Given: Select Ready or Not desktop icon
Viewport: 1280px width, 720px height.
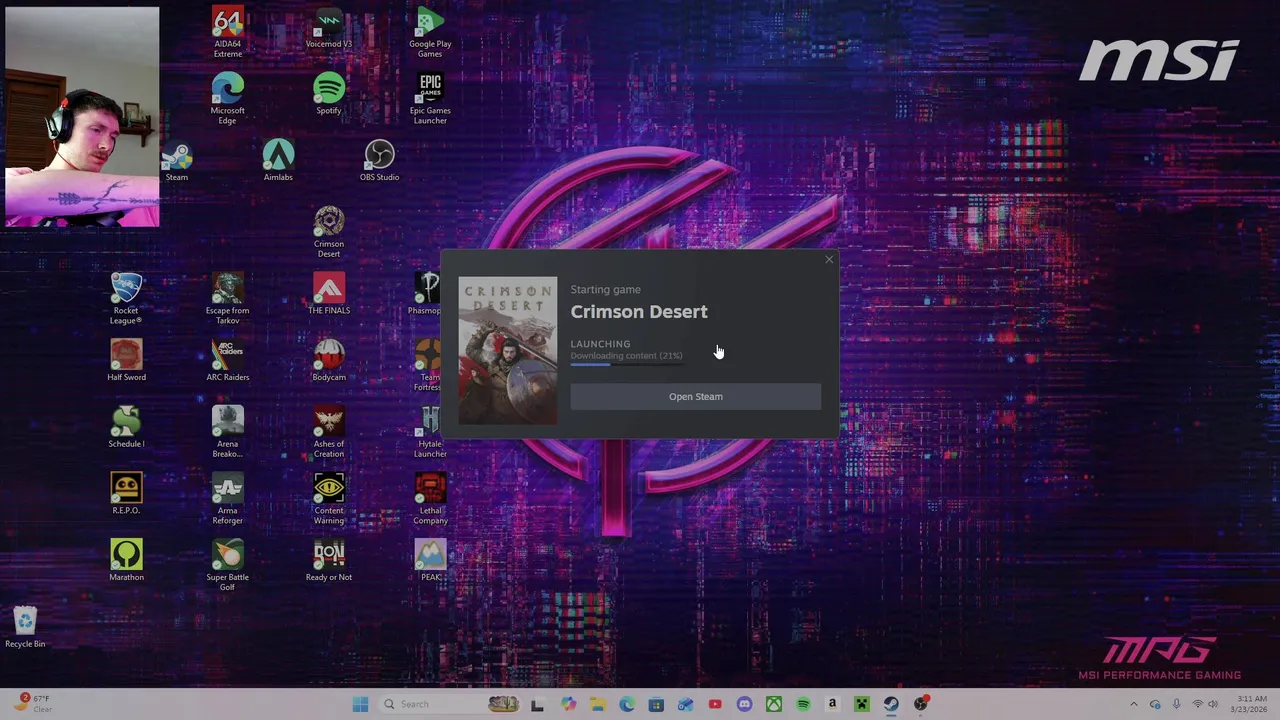Looking at the screenshot, I should point(328,561).
